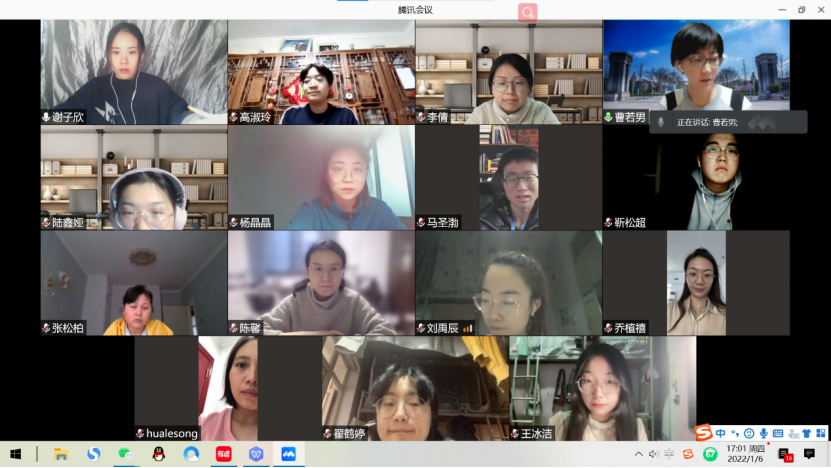Open Sogou skin shirt icon
This screenshot has height=468, width=831.
(806, 433)
